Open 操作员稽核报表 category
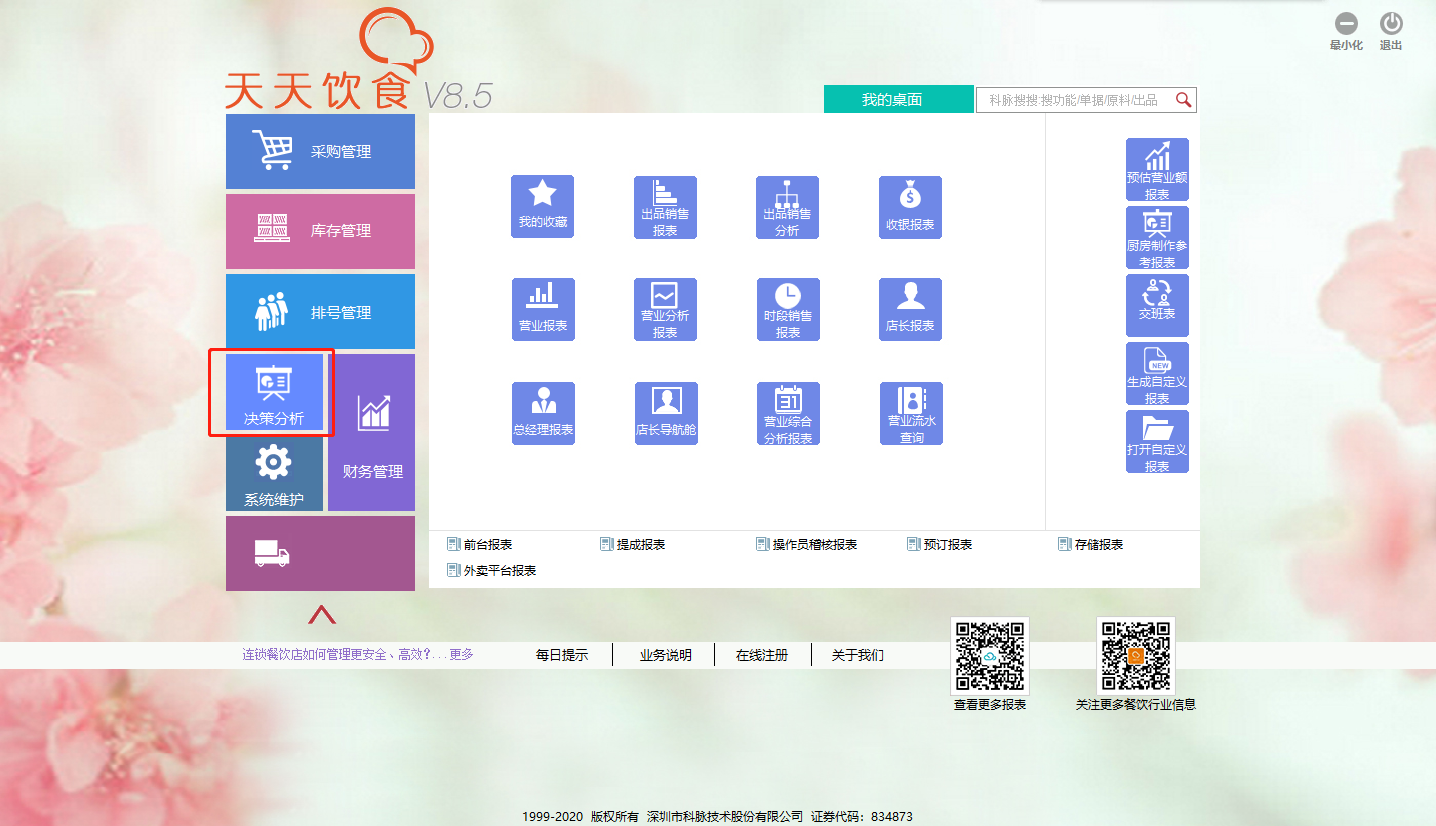This screenshot has height=826, width=1436. click(807, 544)
